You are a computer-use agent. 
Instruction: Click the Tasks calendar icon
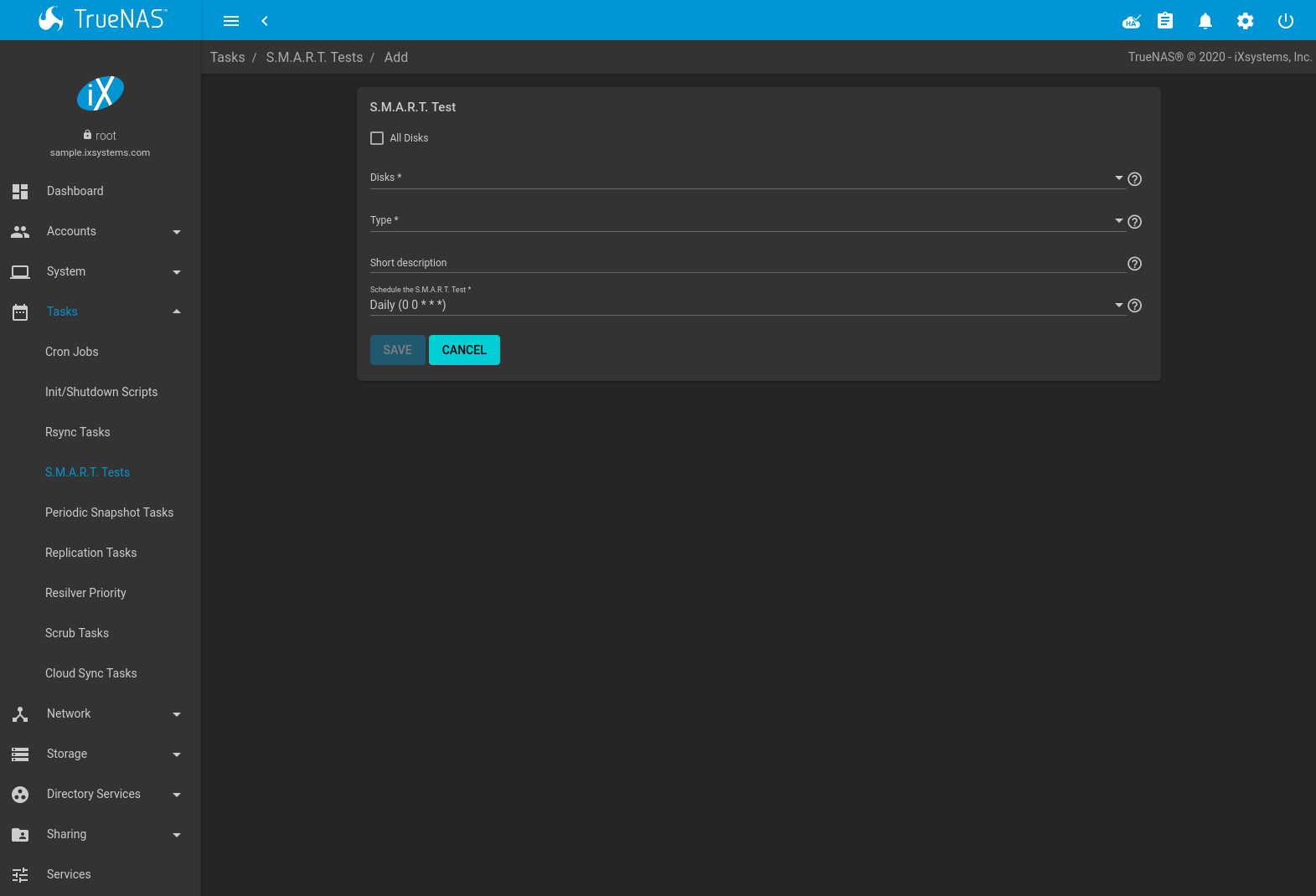point(20,312)
